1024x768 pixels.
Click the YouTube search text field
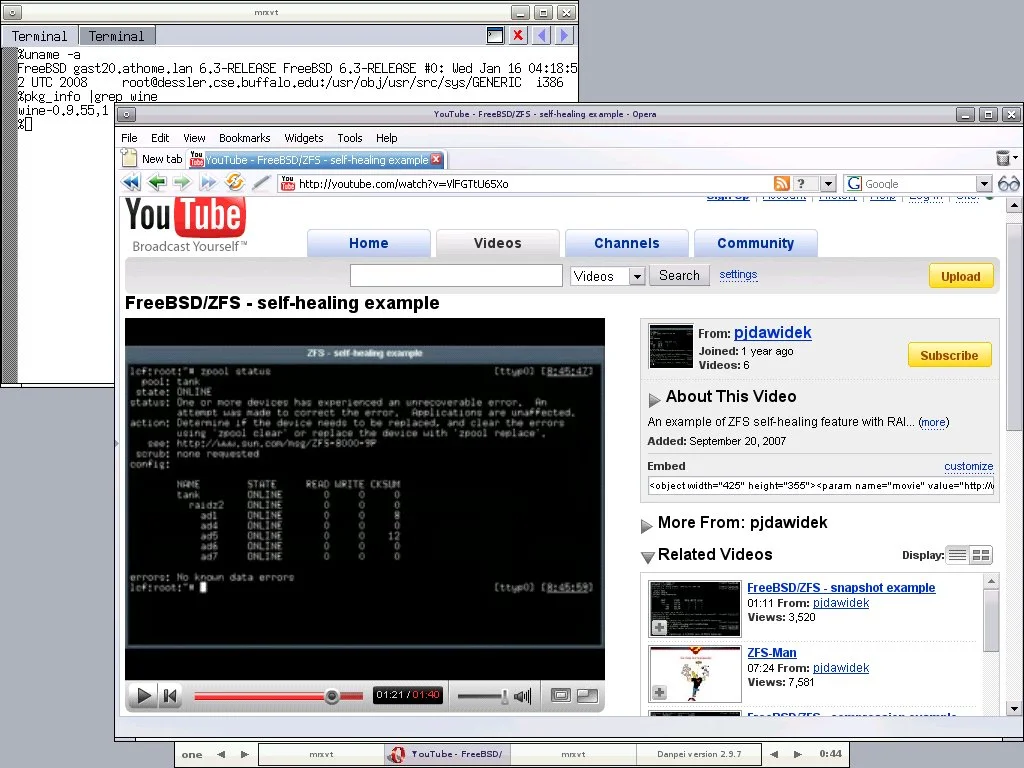[456, 276]
